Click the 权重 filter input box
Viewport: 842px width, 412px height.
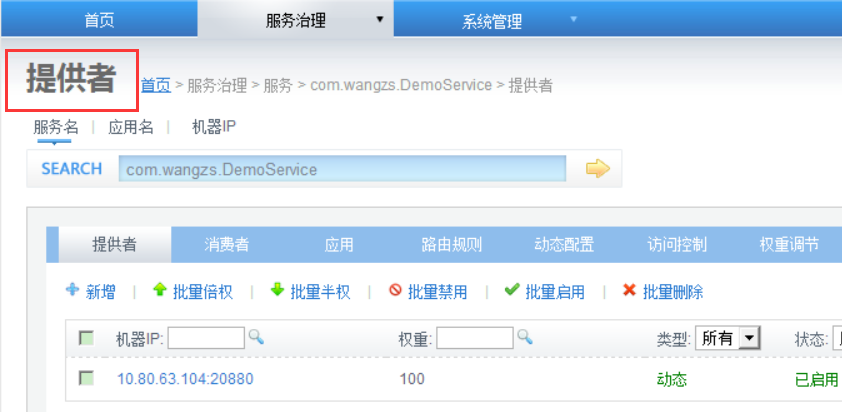(475, 338)
